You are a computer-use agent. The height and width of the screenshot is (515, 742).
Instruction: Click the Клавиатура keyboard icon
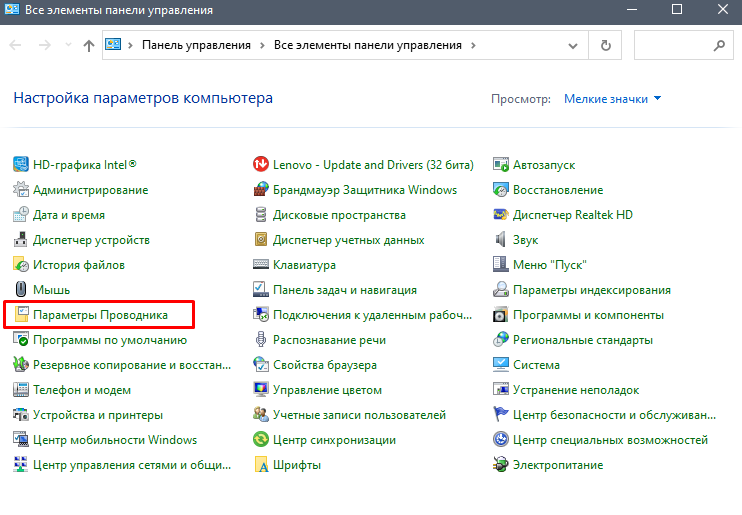point(261,265)
